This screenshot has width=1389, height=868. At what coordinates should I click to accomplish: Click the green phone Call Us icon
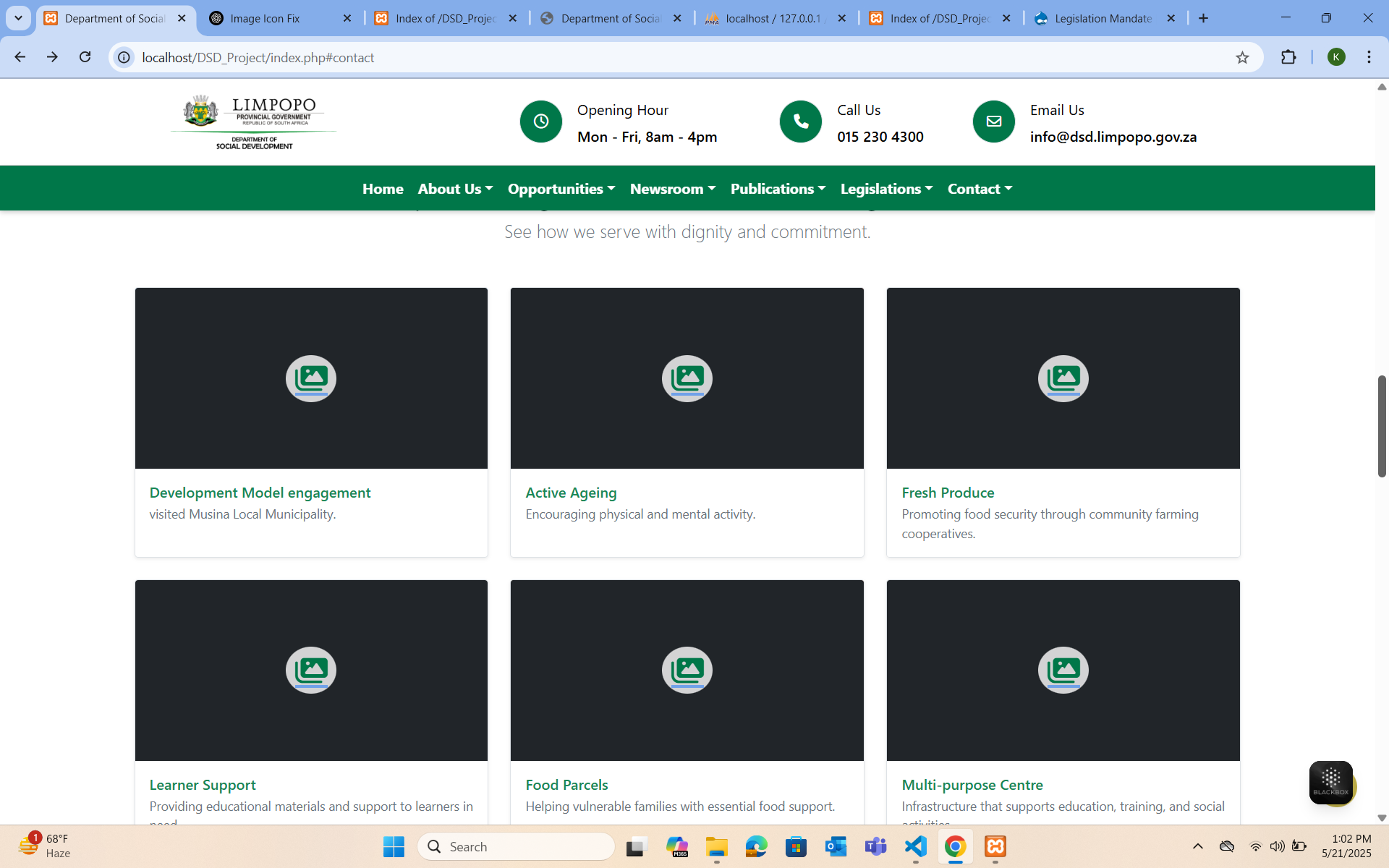800,122
